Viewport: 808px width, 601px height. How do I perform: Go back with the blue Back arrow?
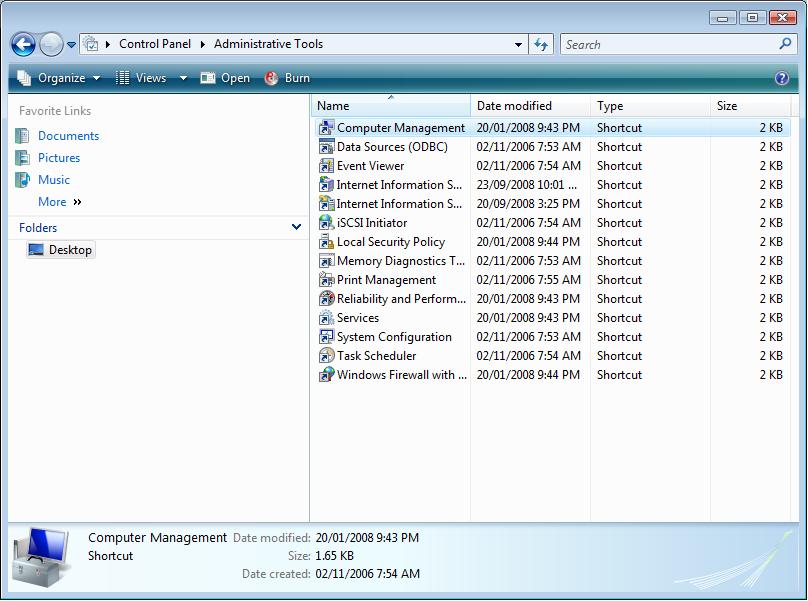(23, 44)
